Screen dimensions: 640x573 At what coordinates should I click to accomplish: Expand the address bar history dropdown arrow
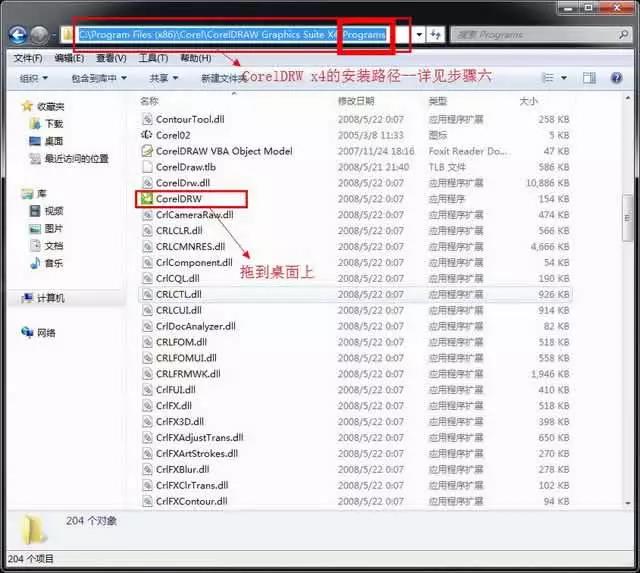(418, 34)
